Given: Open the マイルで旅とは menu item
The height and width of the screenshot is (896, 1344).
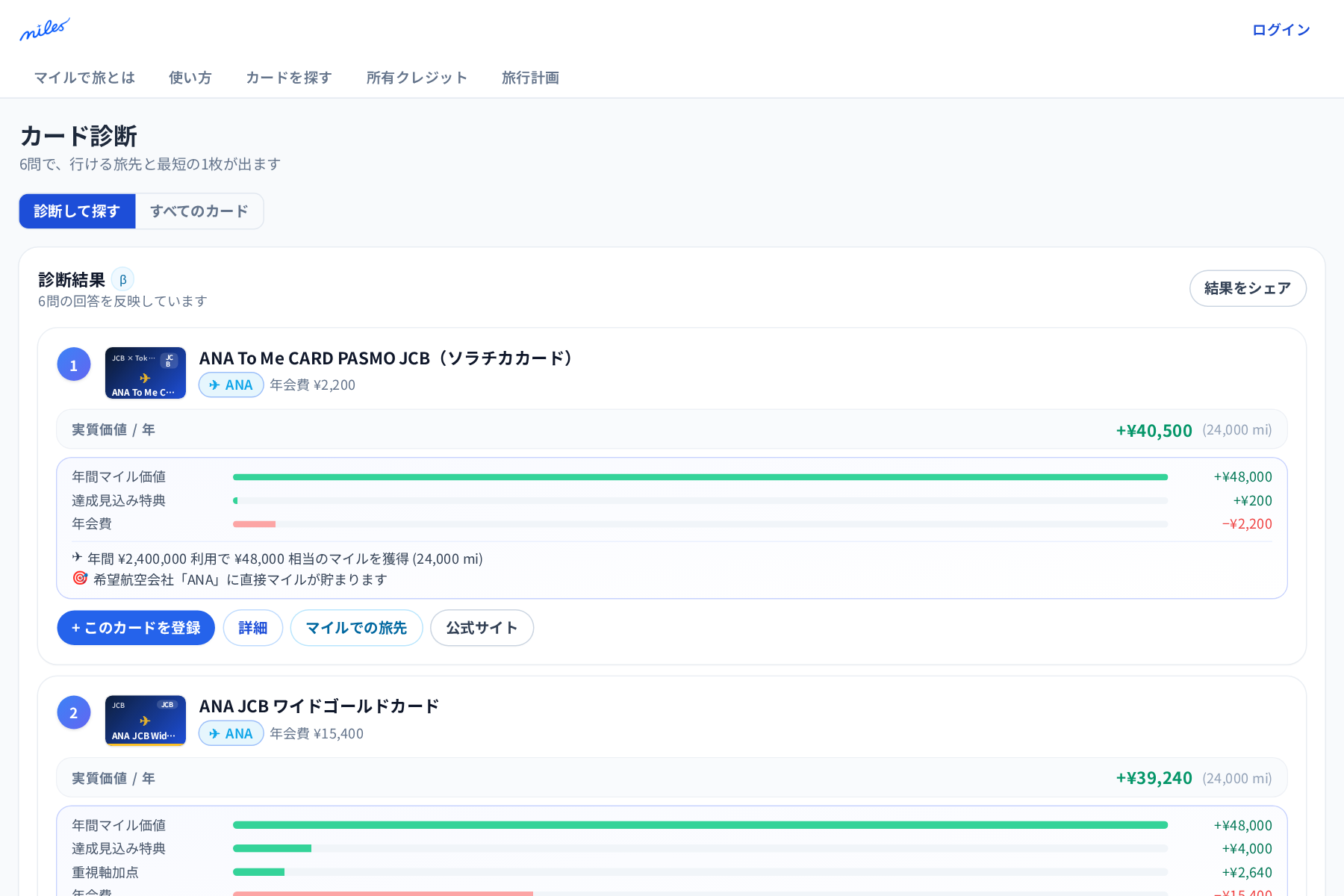Looking at the screenshot, I should pyautogui.click(x=84, y=78).
